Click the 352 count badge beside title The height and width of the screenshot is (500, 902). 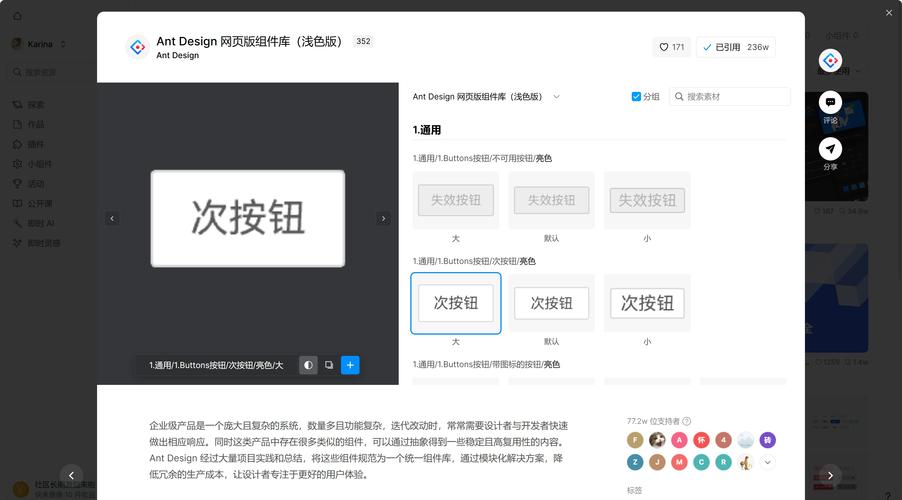(x=364, y=41)
